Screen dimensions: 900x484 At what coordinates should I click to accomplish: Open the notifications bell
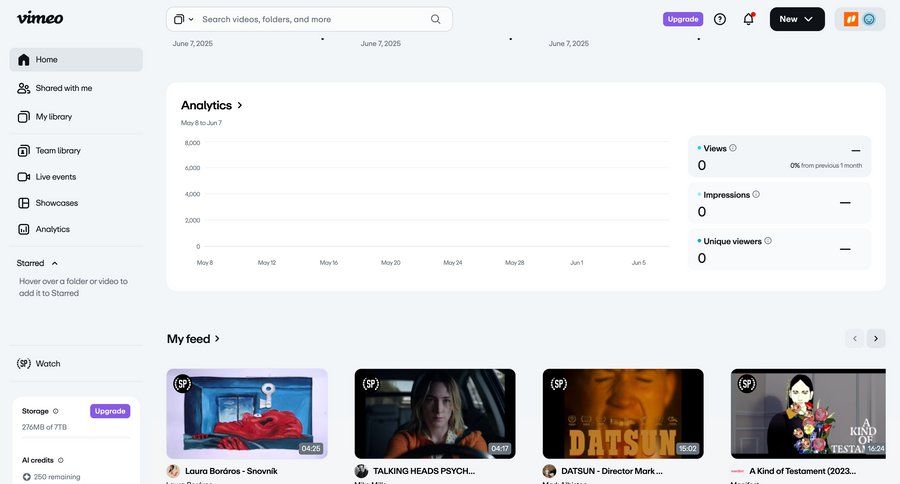tap(748, 19)
